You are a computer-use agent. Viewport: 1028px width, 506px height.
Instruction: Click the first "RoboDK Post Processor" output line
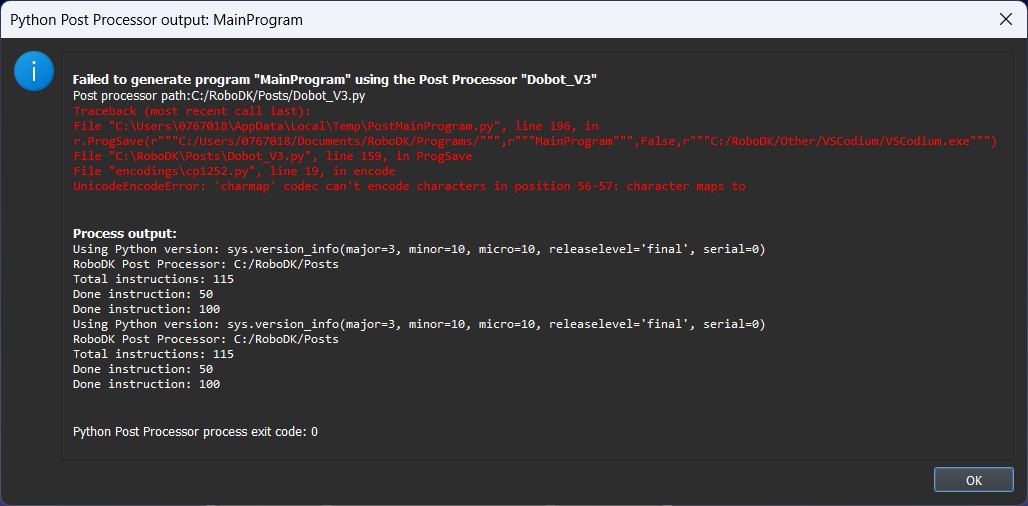point(206,264)
